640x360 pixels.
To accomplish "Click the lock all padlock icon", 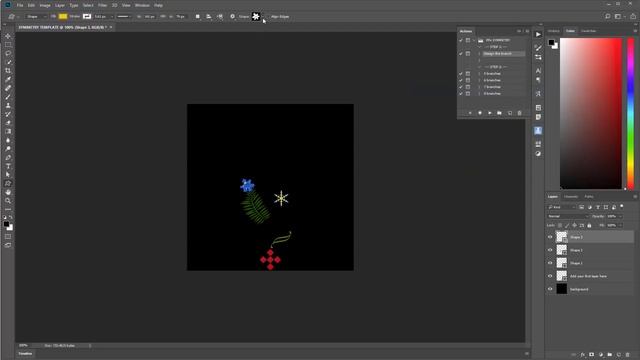I will 589,225.
